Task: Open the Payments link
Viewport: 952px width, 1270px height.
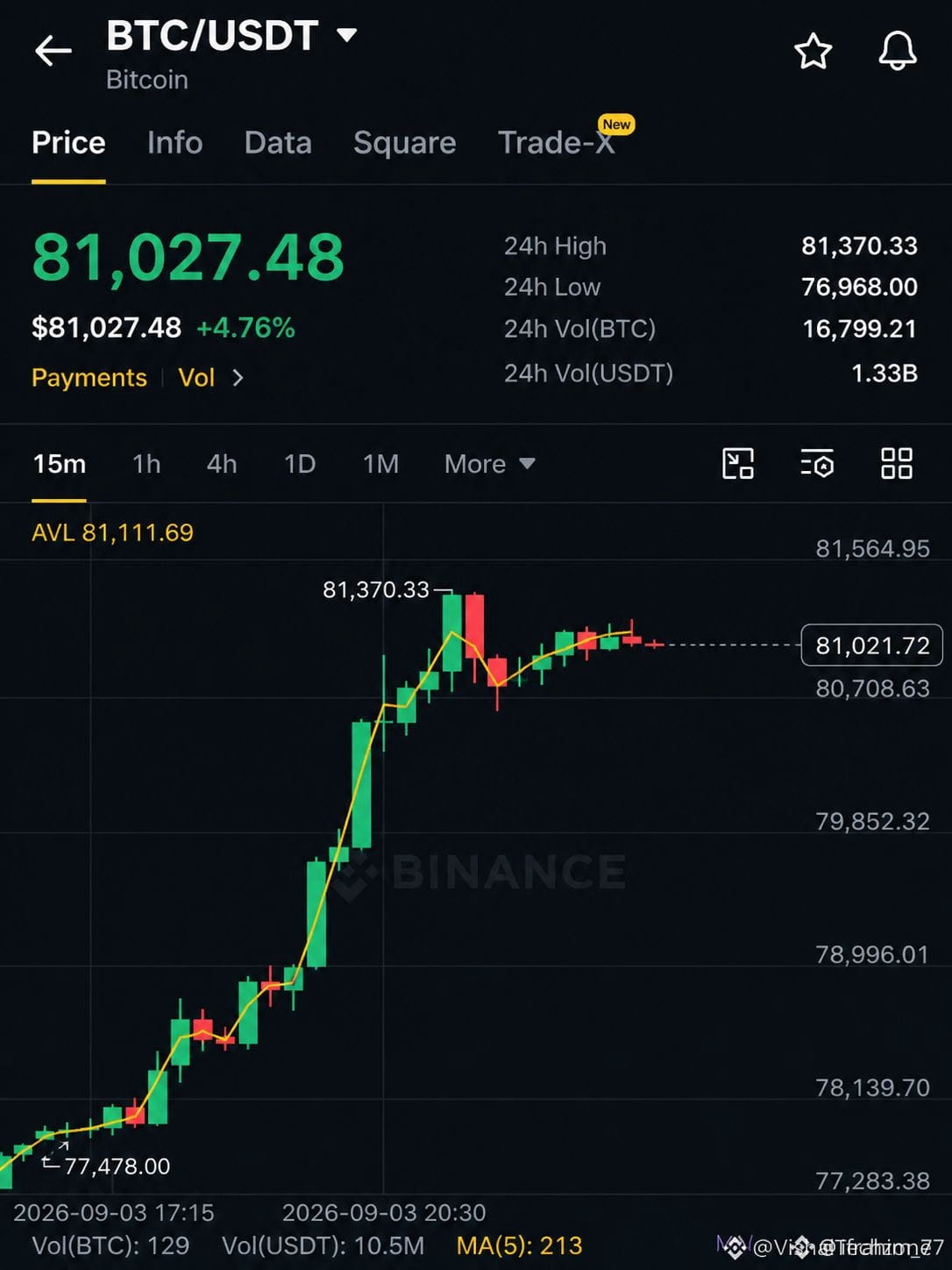Action: click(89, 378)
